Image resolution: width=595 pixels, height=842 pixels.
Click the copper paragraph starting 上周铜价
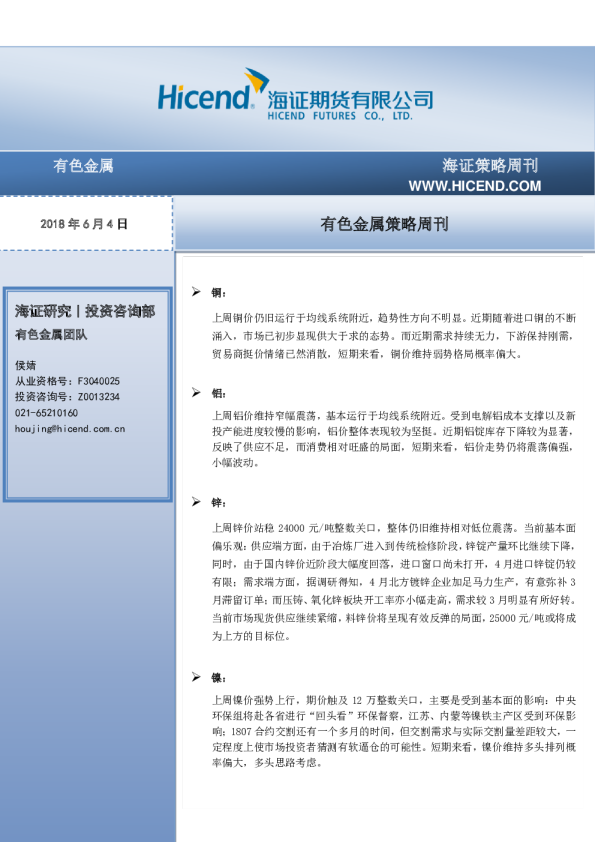pos(394,336)
